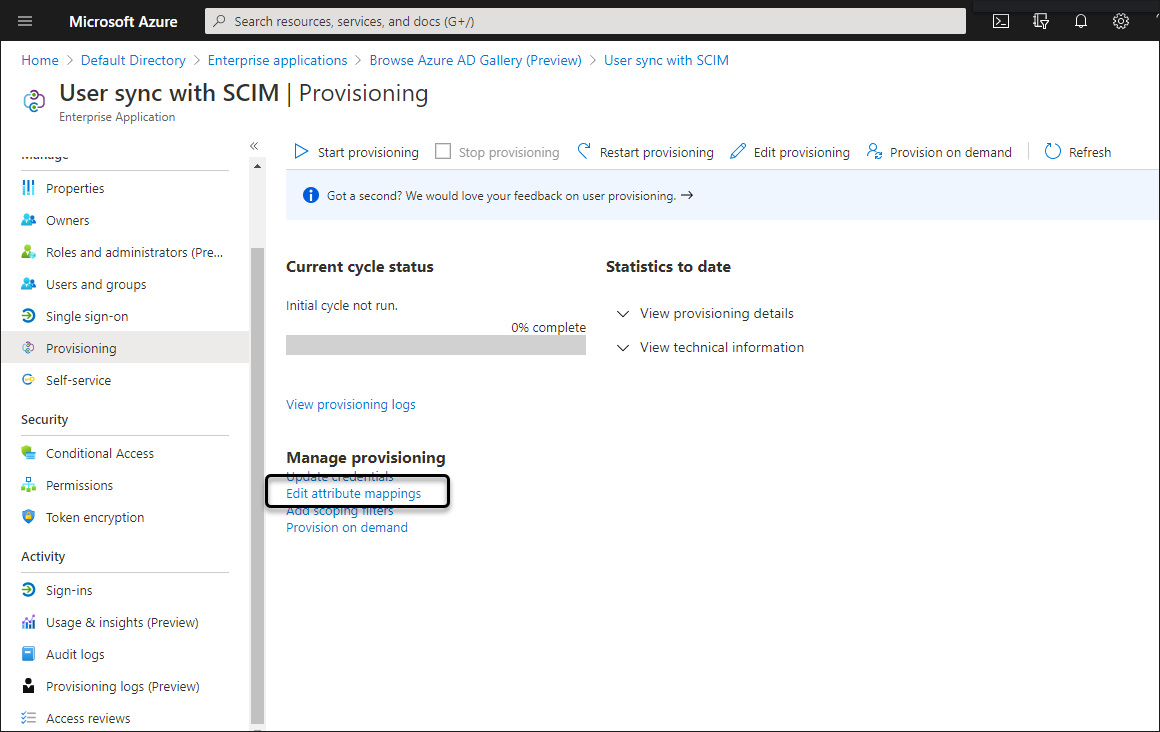
Task: Click the Usage & insights chart icon
Action: (x=29, y=622)
